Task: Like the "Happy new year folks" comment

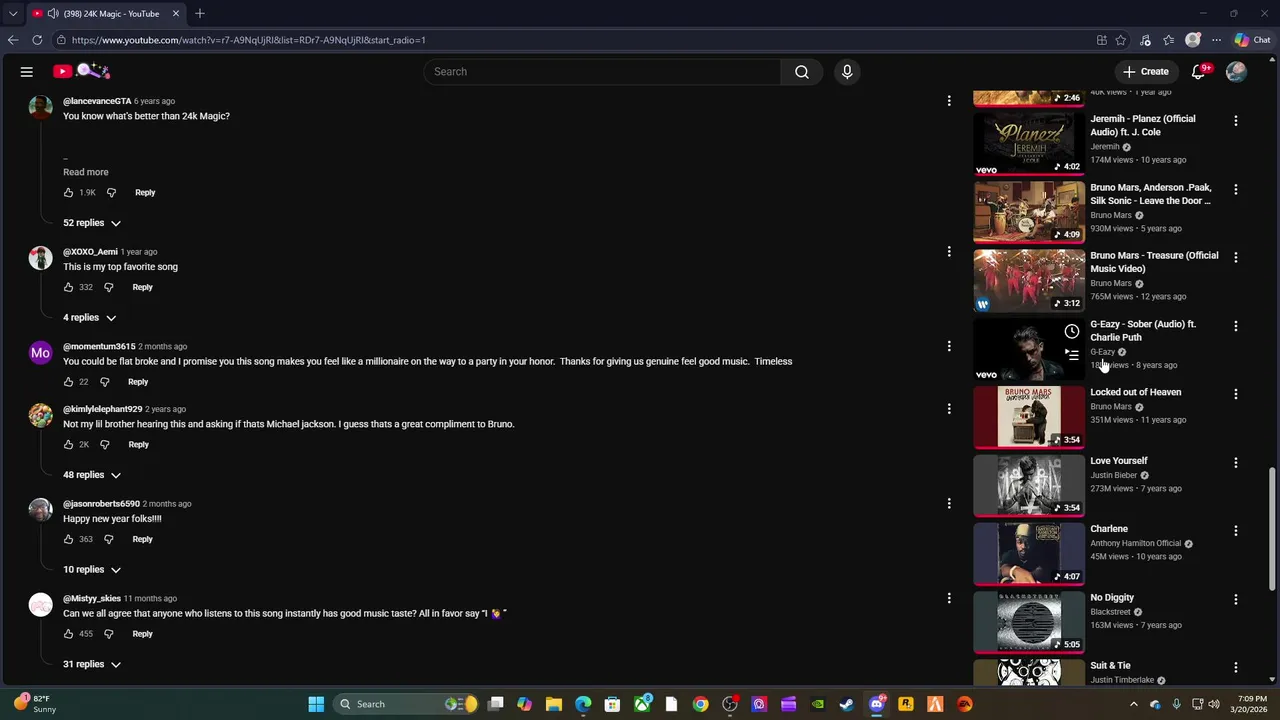Action: (68, 539)
